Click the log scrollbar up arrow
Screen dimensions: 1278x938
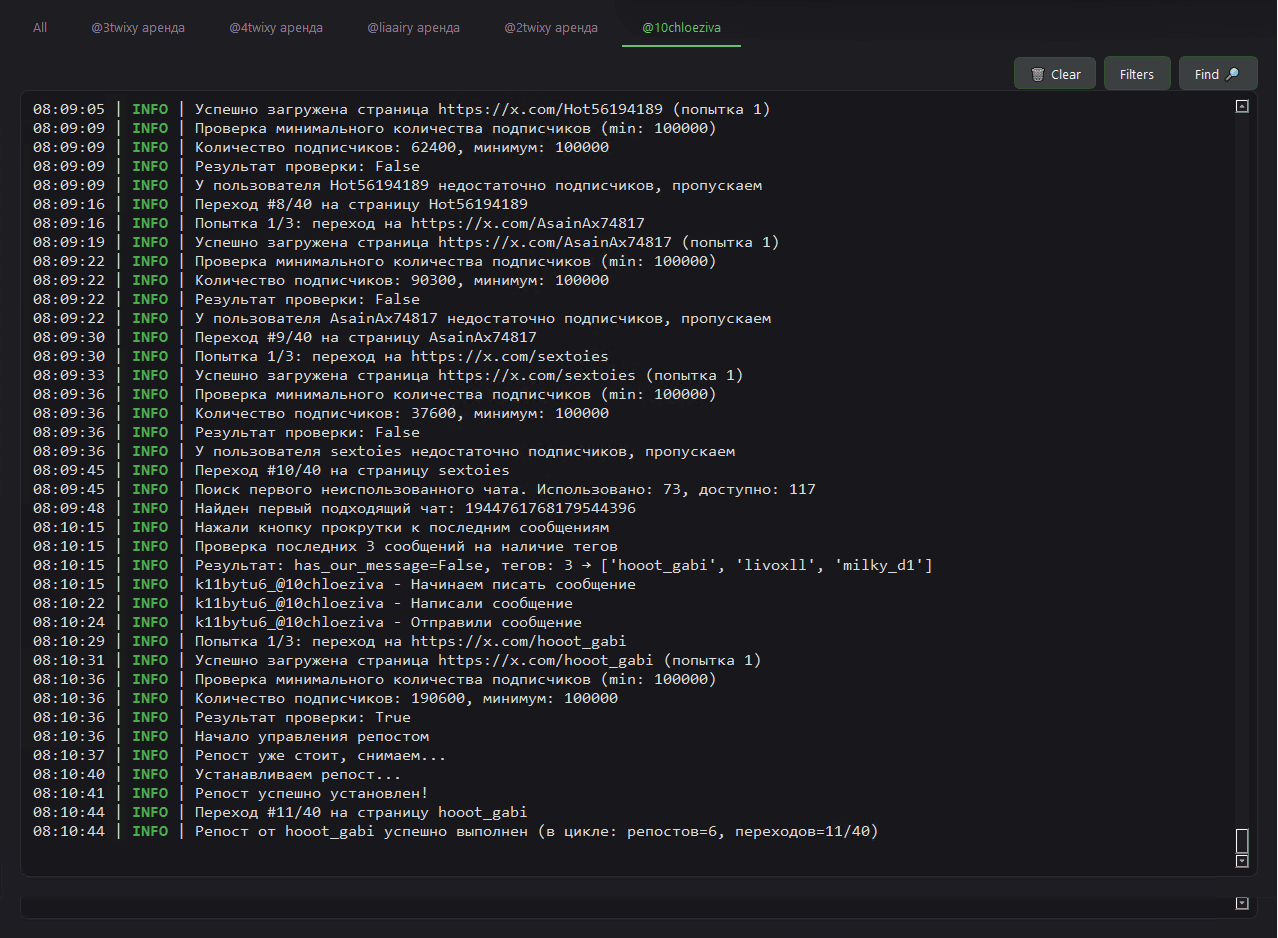click(1242, 106)
